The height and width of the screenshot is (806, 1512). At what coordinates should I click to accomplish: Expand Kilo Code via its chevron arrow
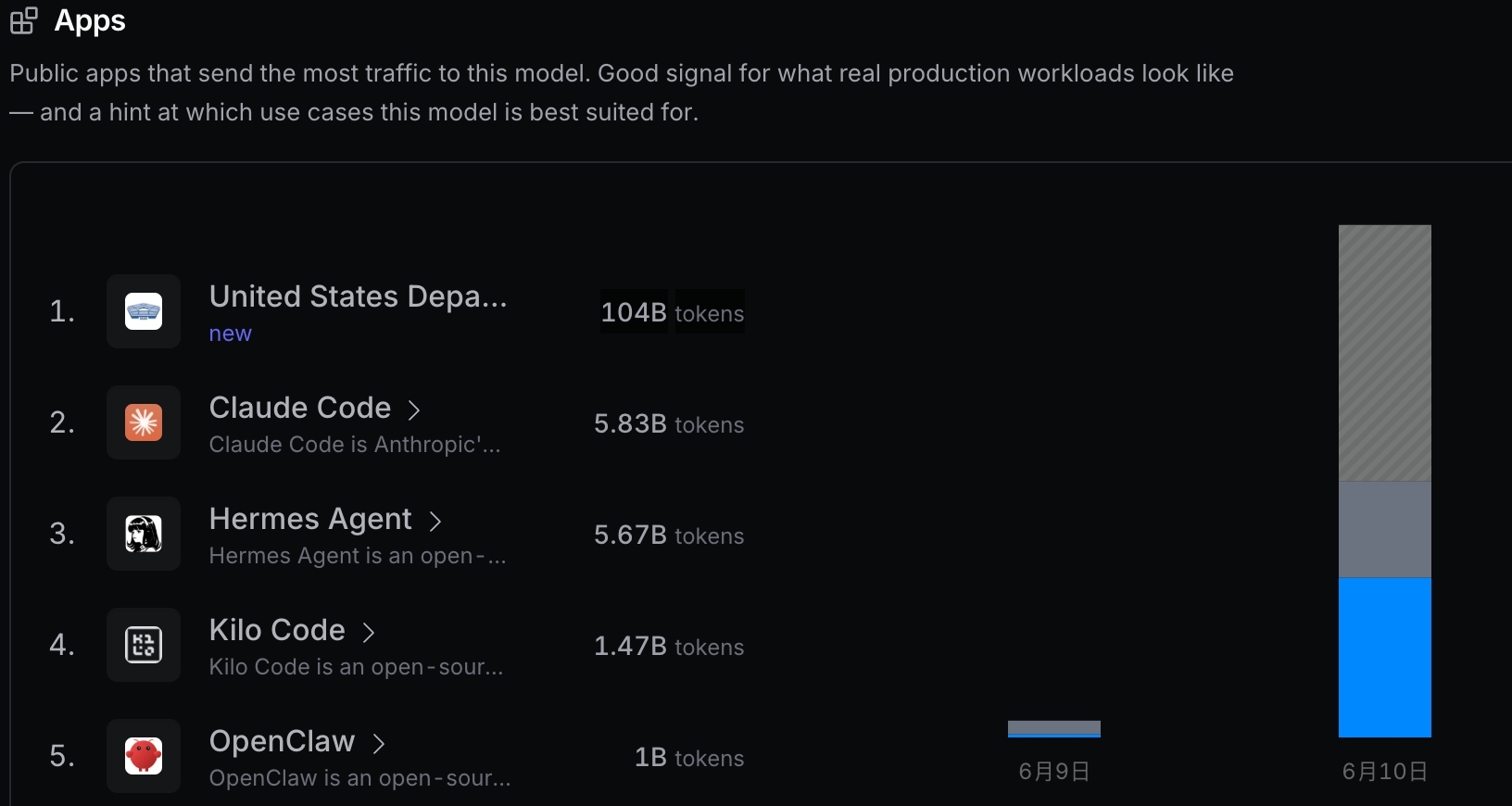369,632
